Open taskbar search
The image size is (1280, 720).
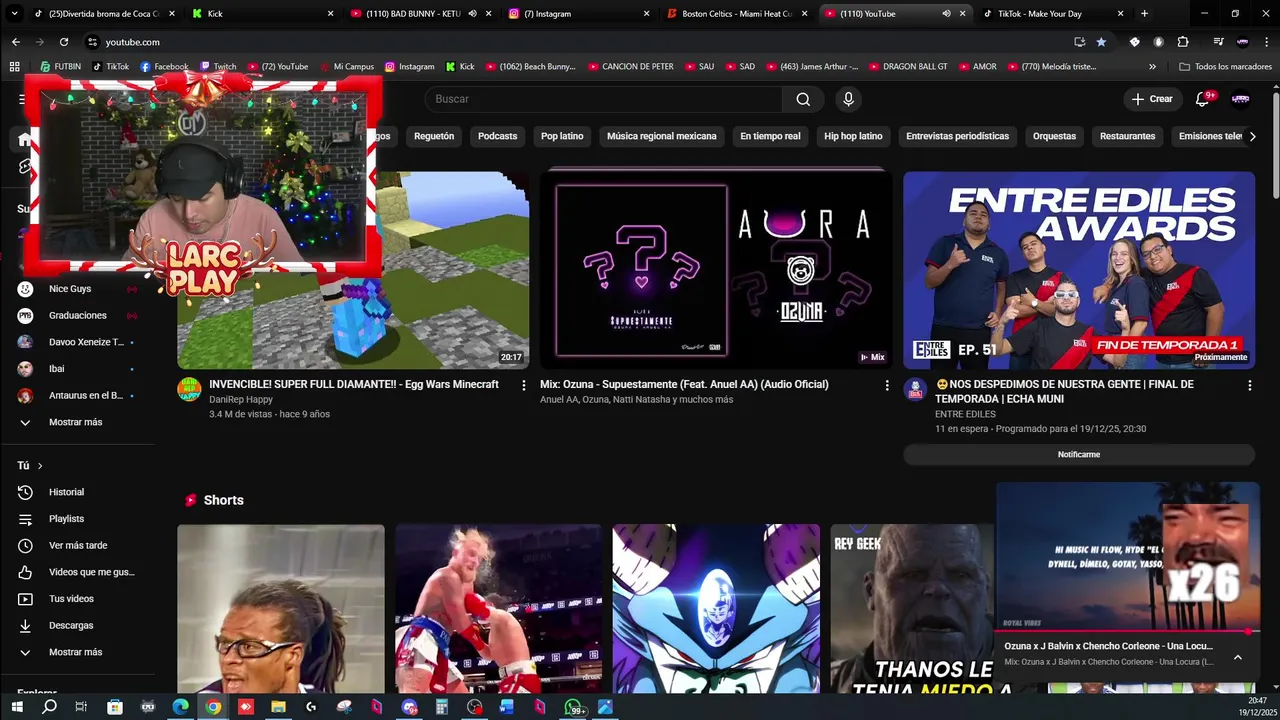coord(49,707)
